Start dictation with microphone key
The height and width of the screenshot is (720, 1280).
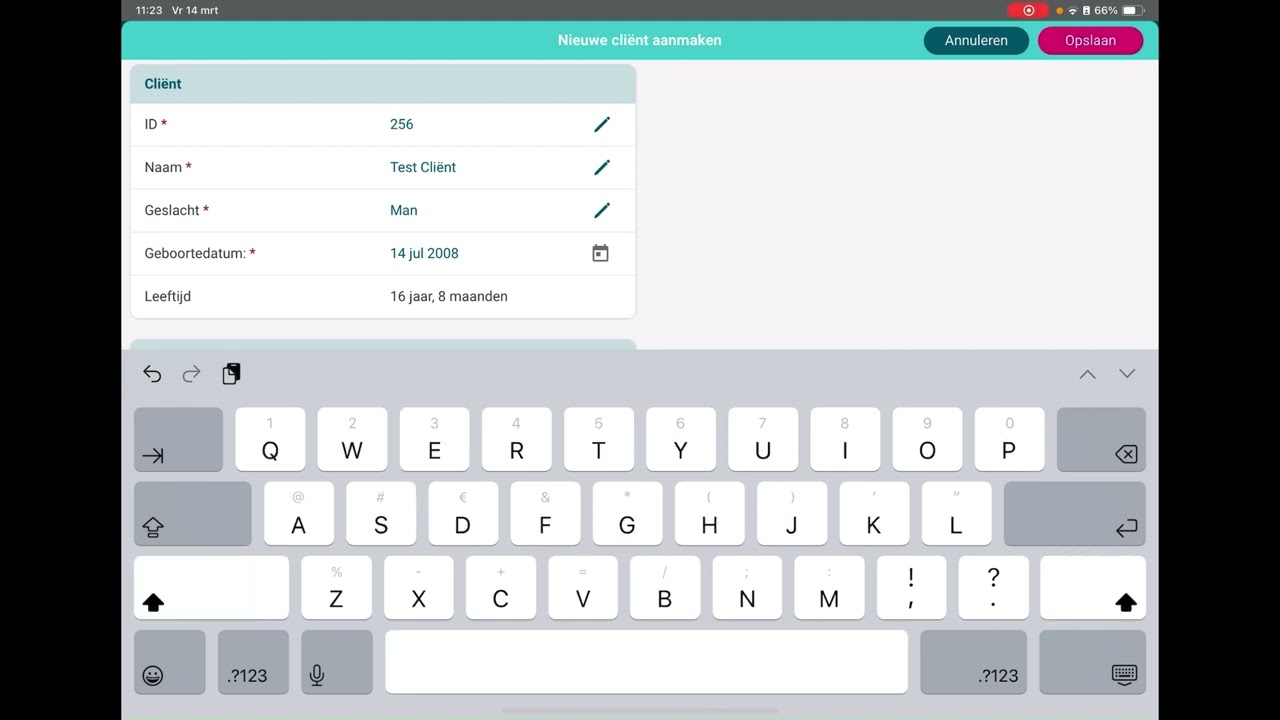pyautogui.click(x=337, y=662)
